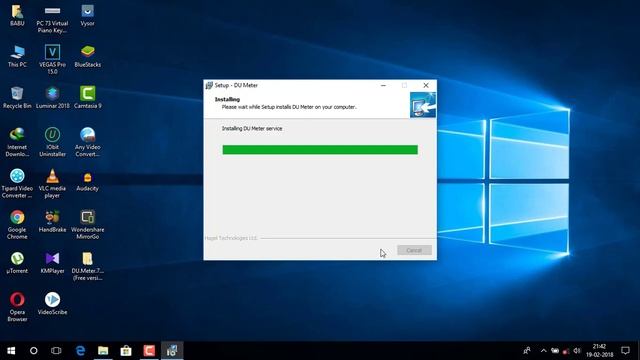Image resolution: width=640 pixels, height=360 pixels.
Task: Open Any Video Converter shortcut
Action: click(x=87, y=142)
